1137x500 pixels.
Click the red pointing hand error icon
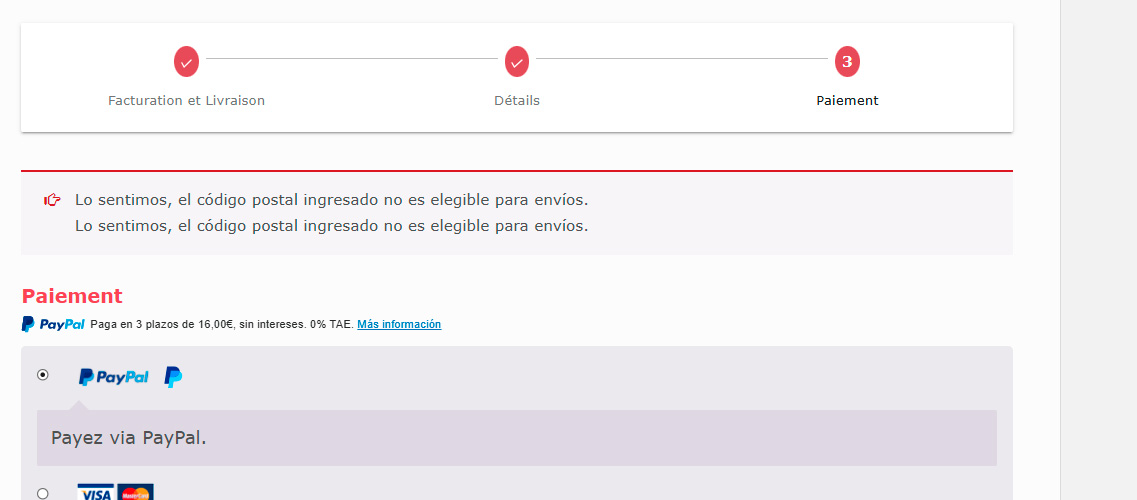pyautogui.click(x=52, y=200)
